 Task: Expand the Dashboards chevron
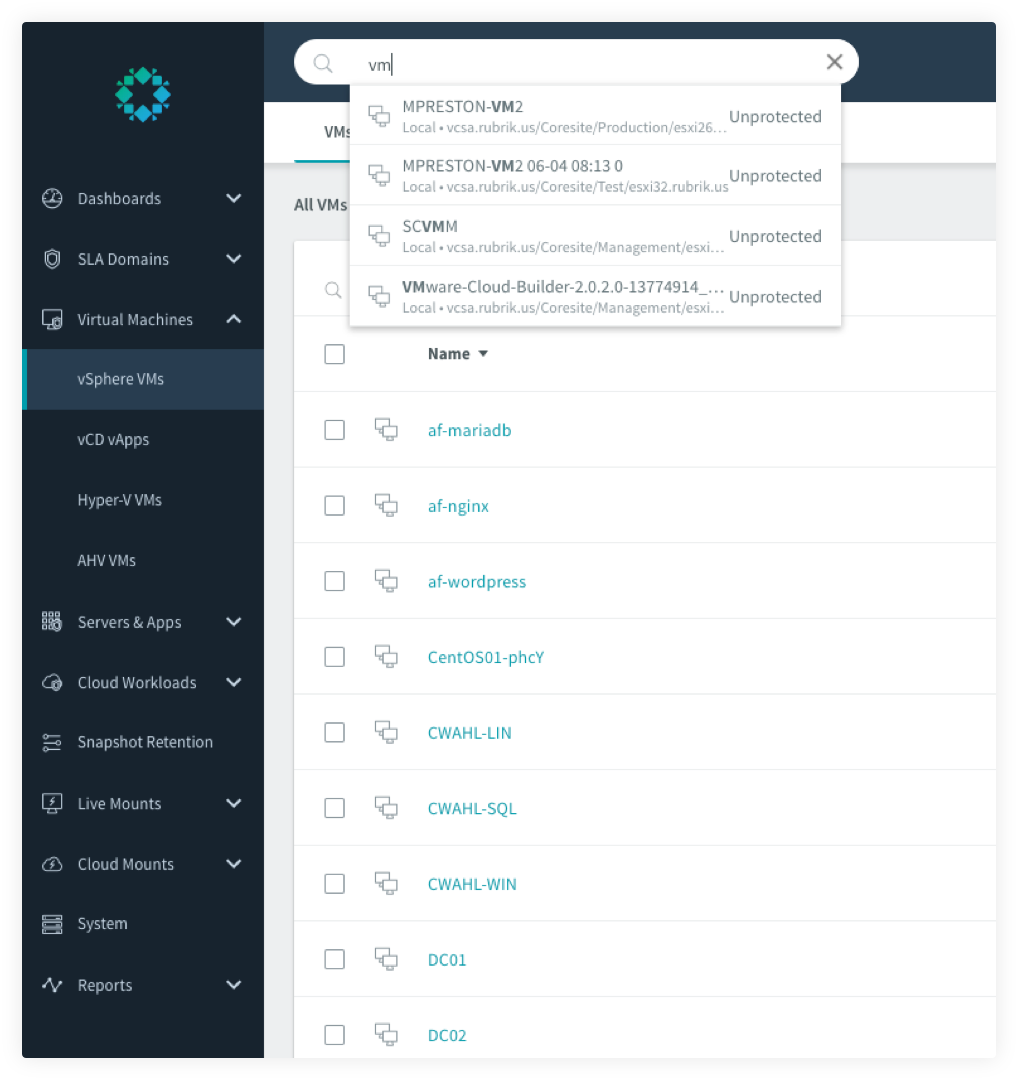tap(234, 198)
